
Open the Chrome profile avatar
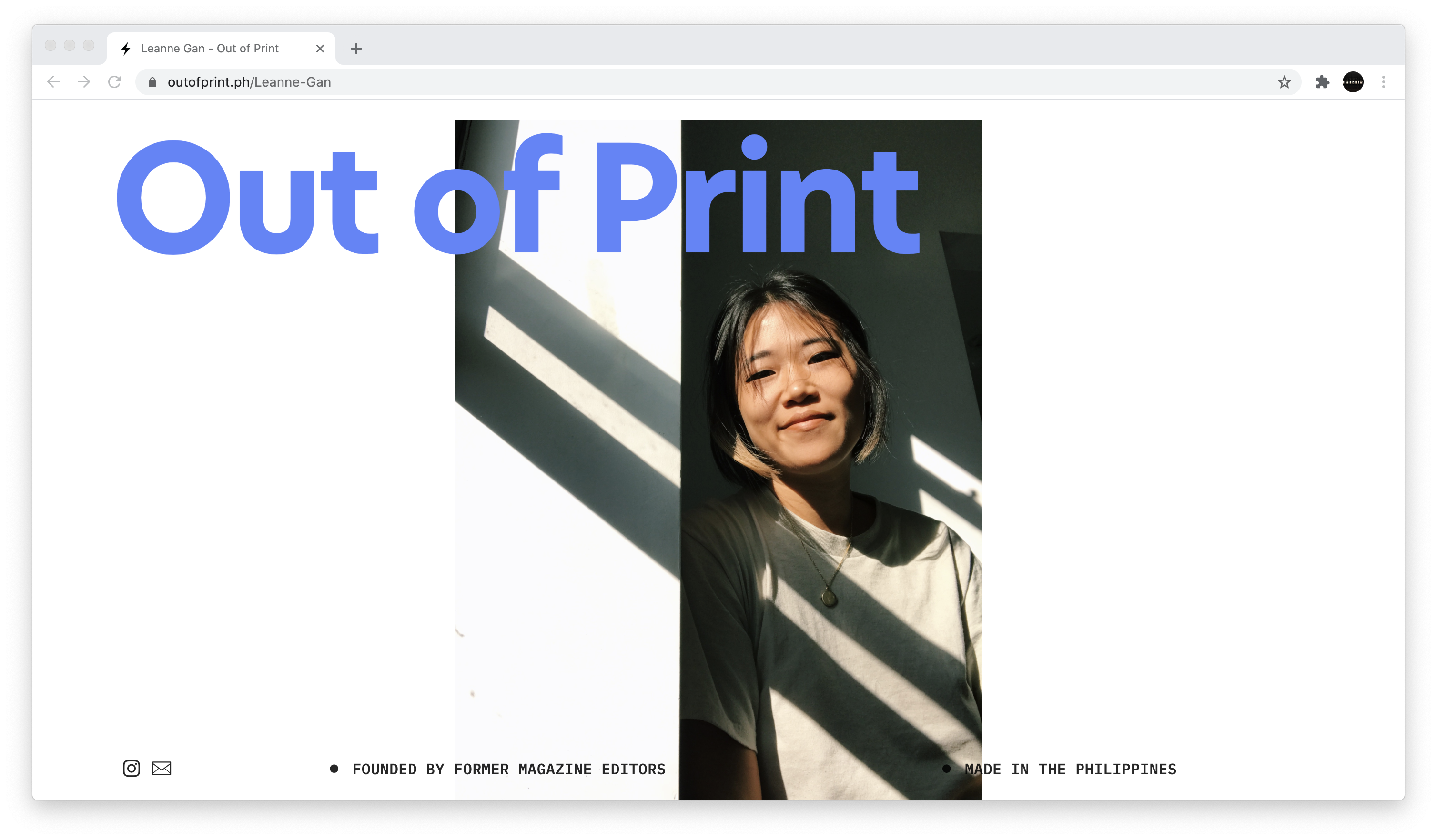click(x=1353, y=82)
